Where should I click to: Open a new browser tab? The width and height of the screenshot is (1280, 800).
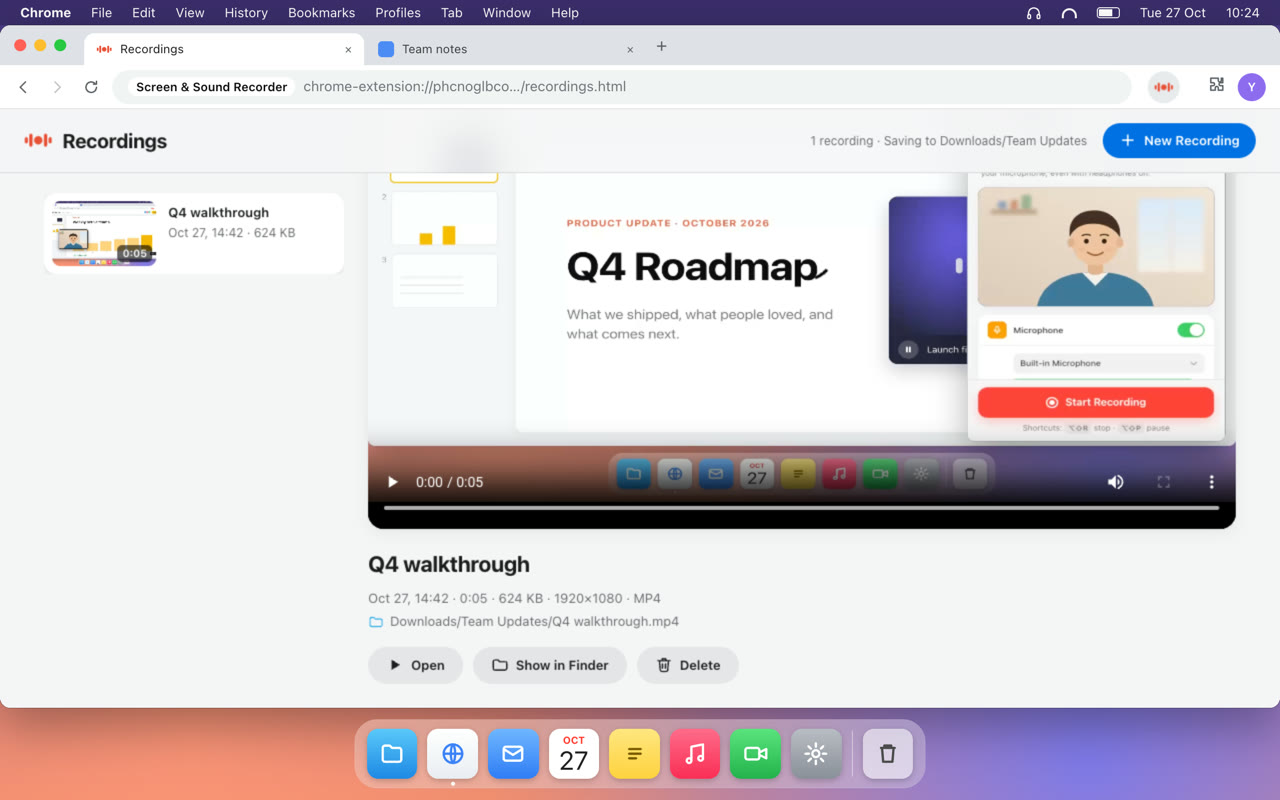661,47
